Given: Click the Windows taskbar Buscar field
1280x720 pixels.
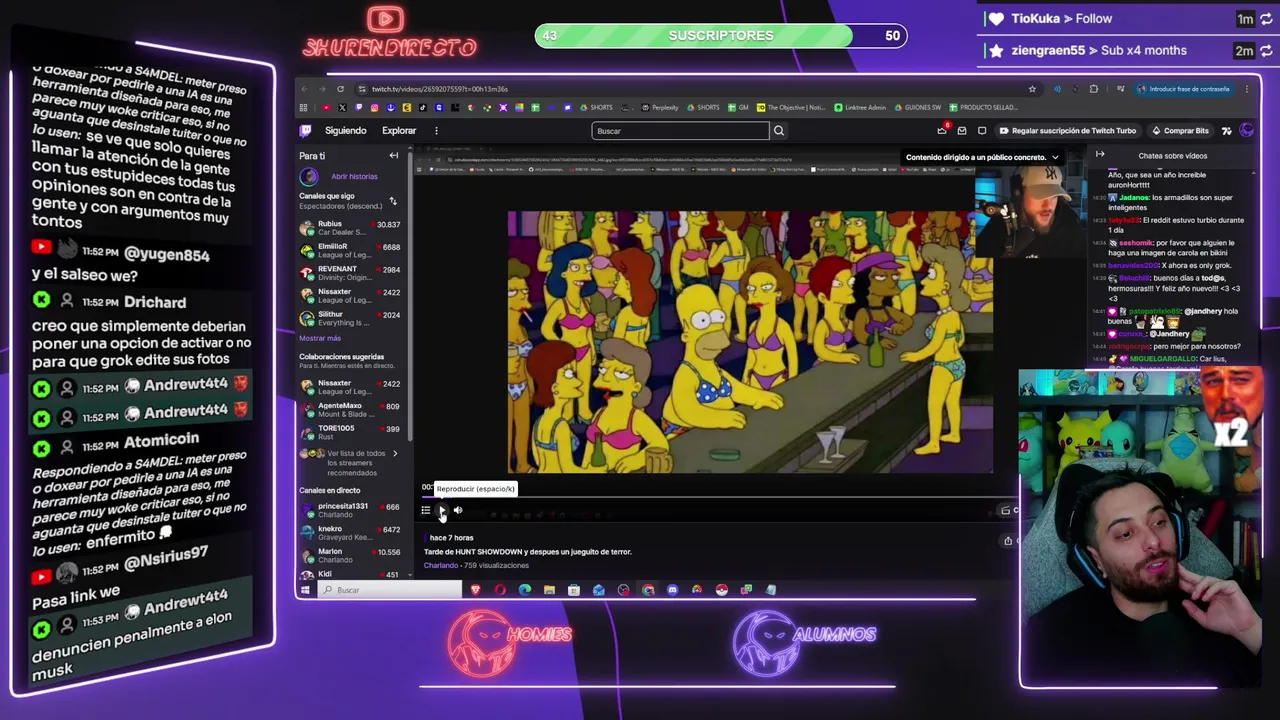Looking at the screenshot, I should 392,590.
